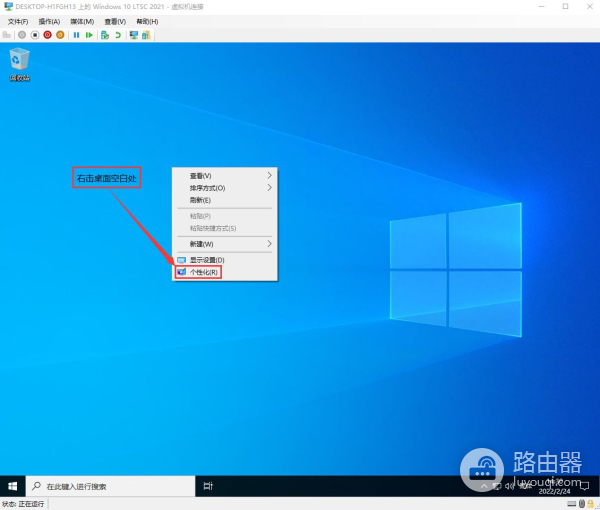Revert the VM with the green arrow icon
Screen dimensions: 600x510
tap(118, 35)
